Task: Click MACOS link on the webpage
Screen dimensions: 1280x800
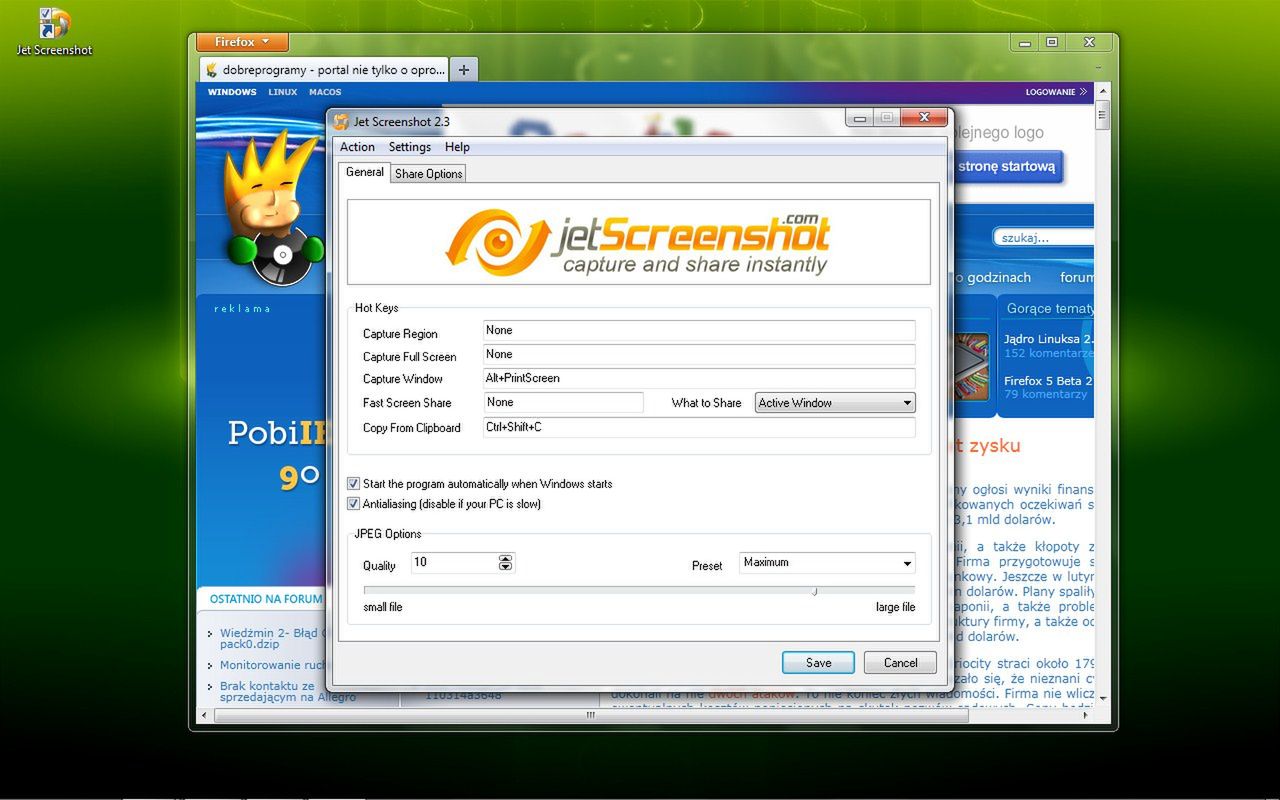Action: [x=325, y=92]
